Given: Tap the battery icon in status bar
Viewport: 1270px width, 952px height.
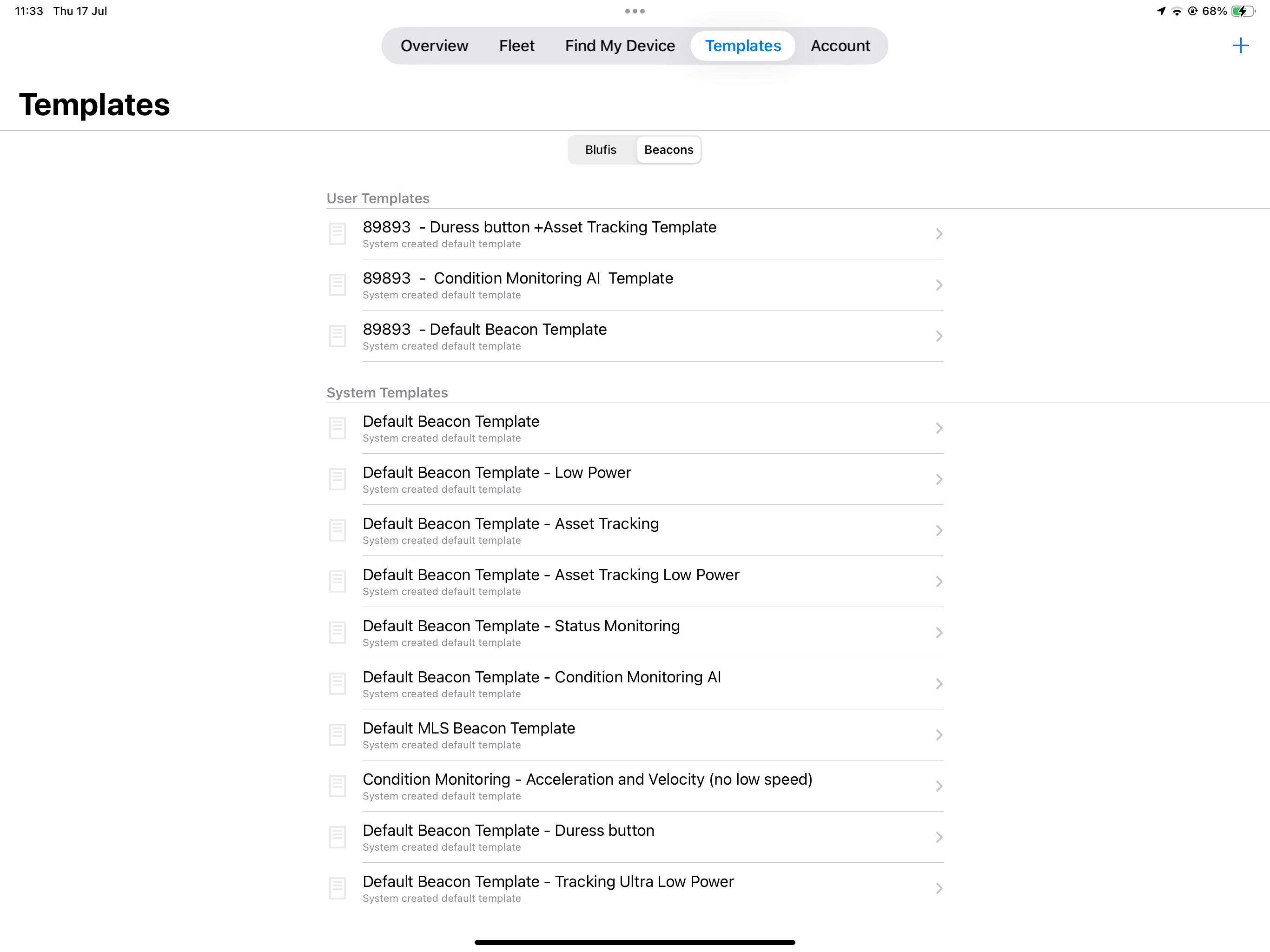Looking at the screenshot, I should click(1244, 11).
